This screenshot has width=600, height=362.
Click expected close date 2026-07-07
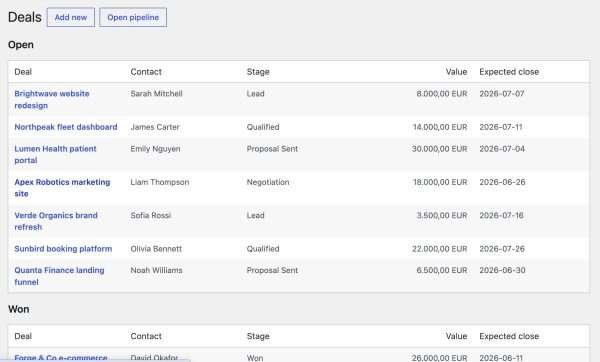[502, 94]
